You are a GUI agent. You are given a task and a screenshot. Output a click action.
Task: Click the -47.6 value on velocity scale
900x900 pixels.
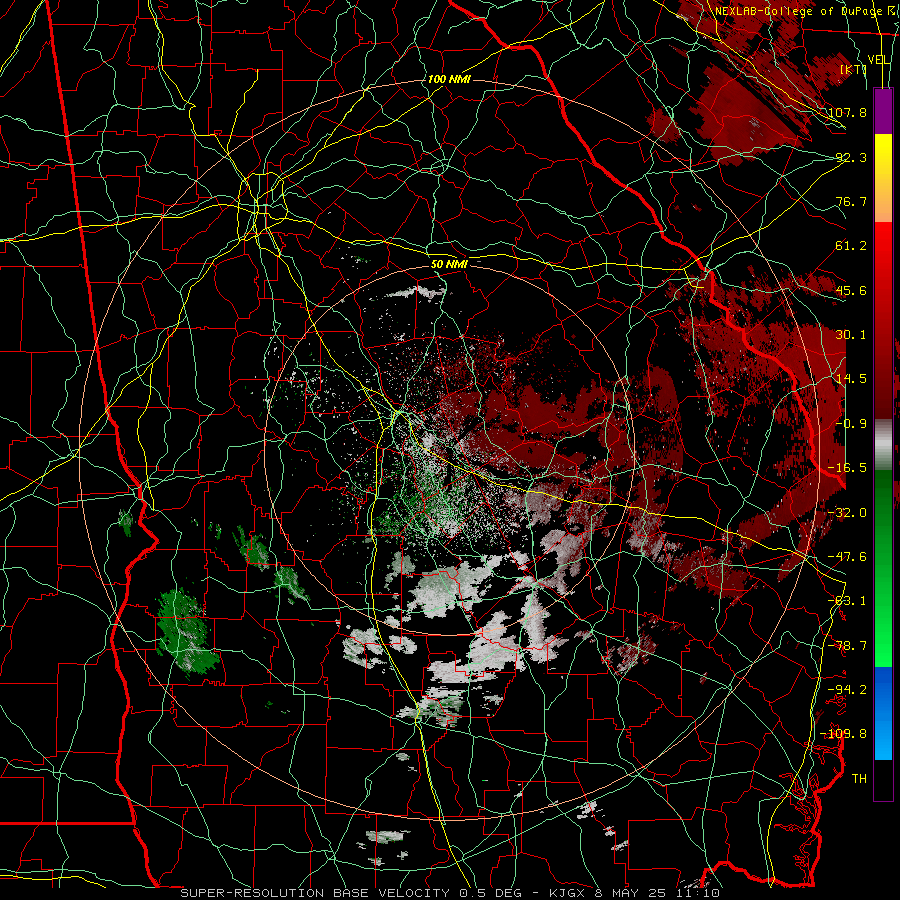pyautogui.click(x=847, y=557)
